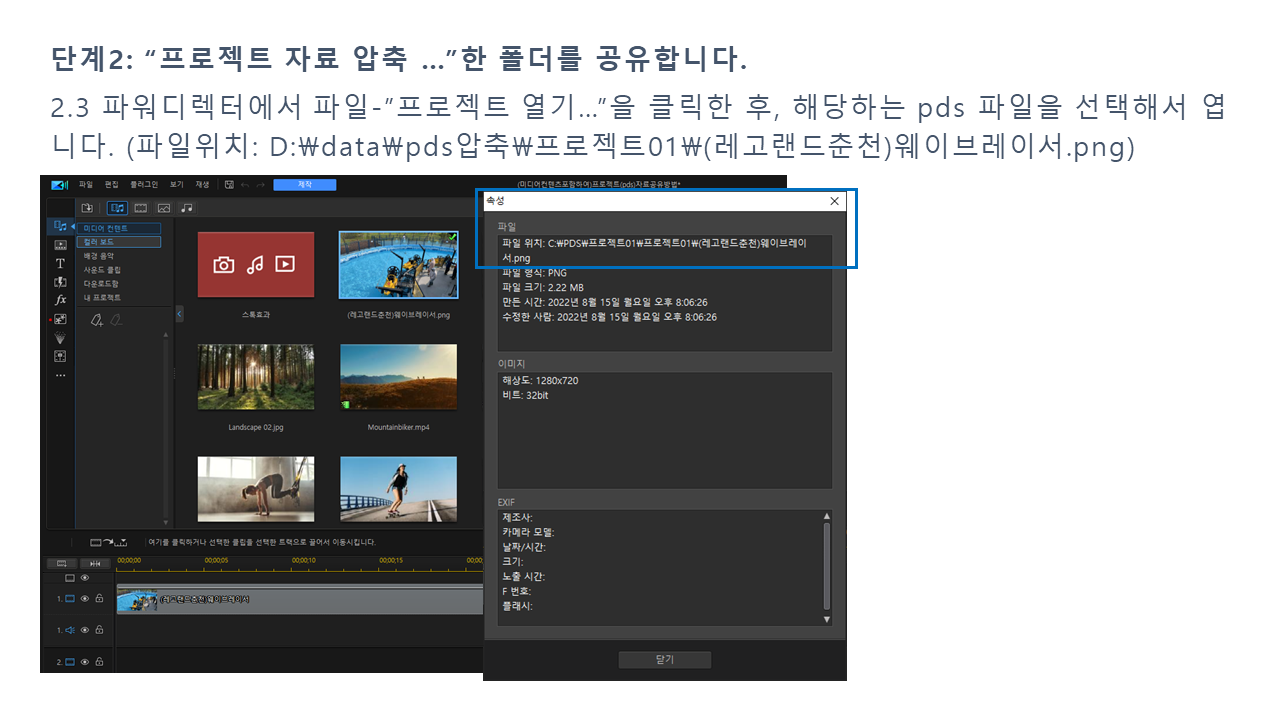Toggle visibility of video track 1
Image resolution: width=1280 pixels, height=720 pixels.
point(85,599)
